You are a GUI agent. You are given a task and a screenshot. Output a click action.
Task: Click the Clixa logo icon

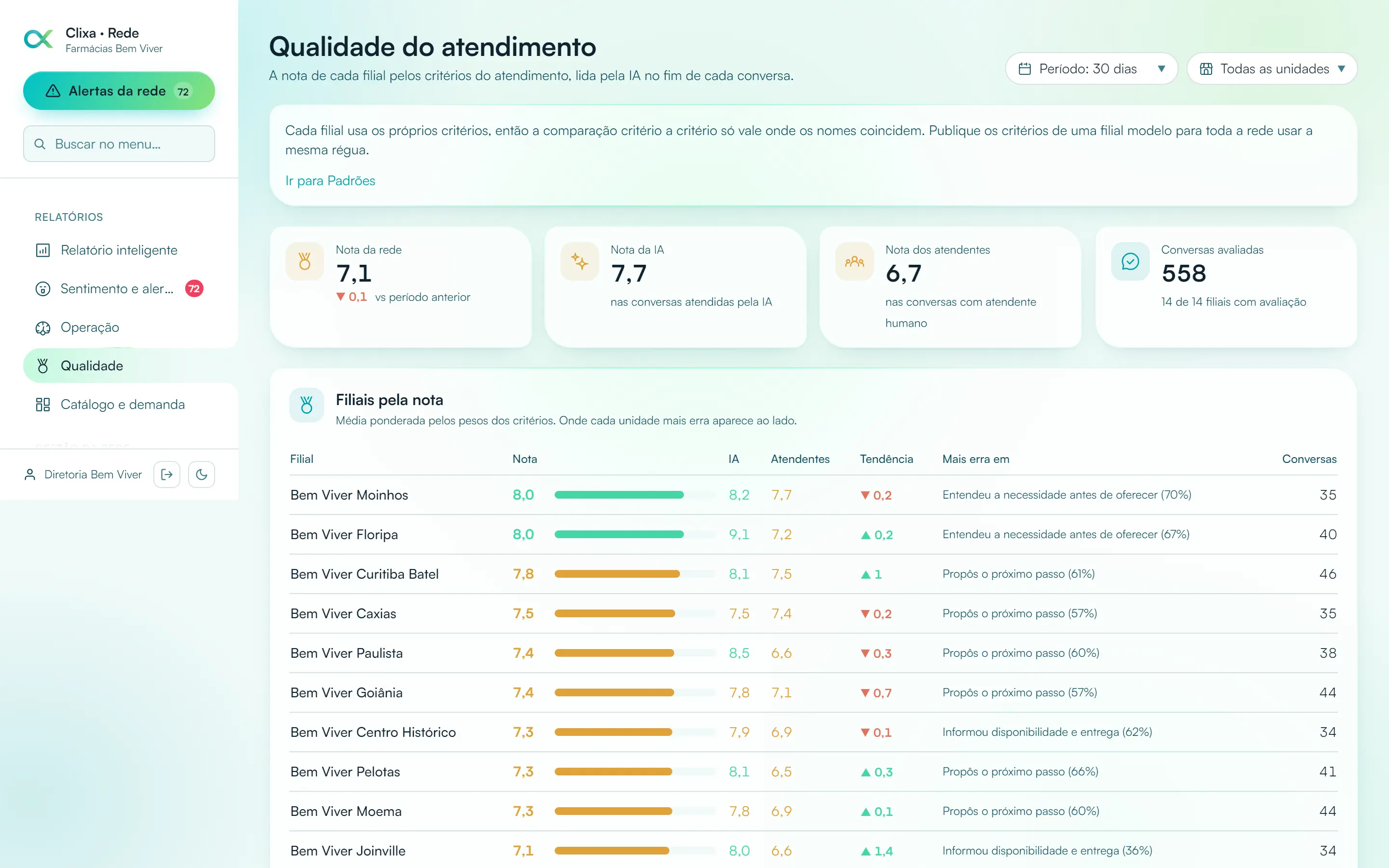(39, 40)
